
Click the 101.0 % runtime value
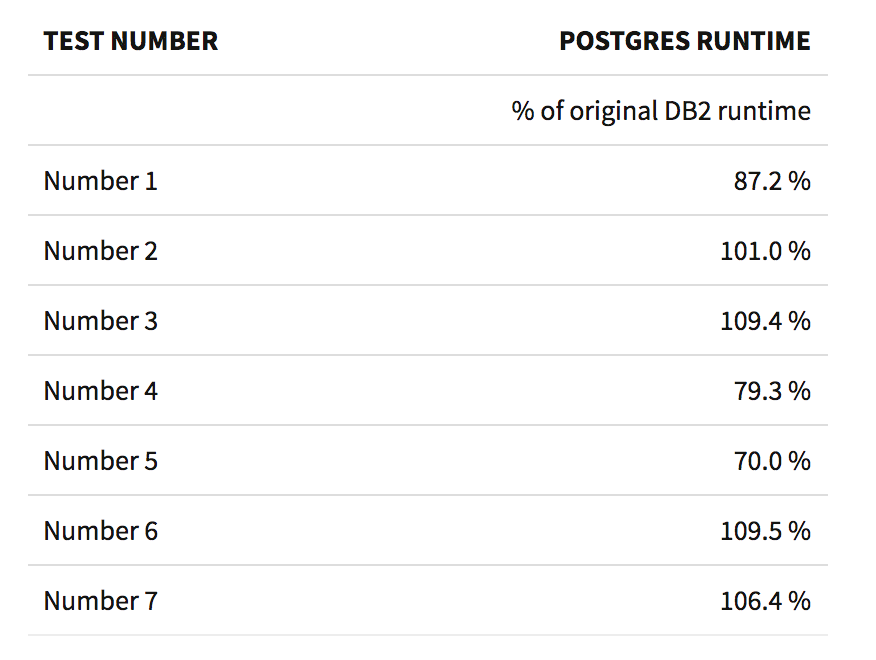765,251
